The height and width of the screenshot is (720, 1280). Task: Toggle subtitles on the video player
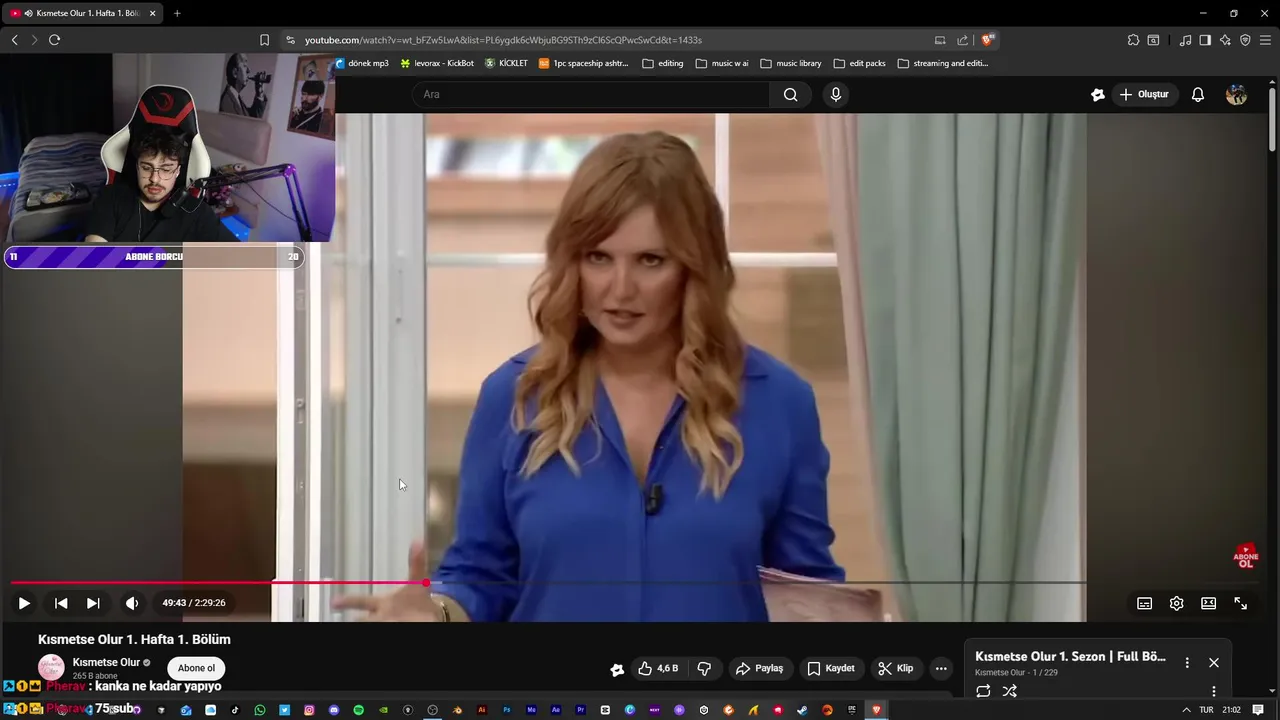coord(1145,603)
